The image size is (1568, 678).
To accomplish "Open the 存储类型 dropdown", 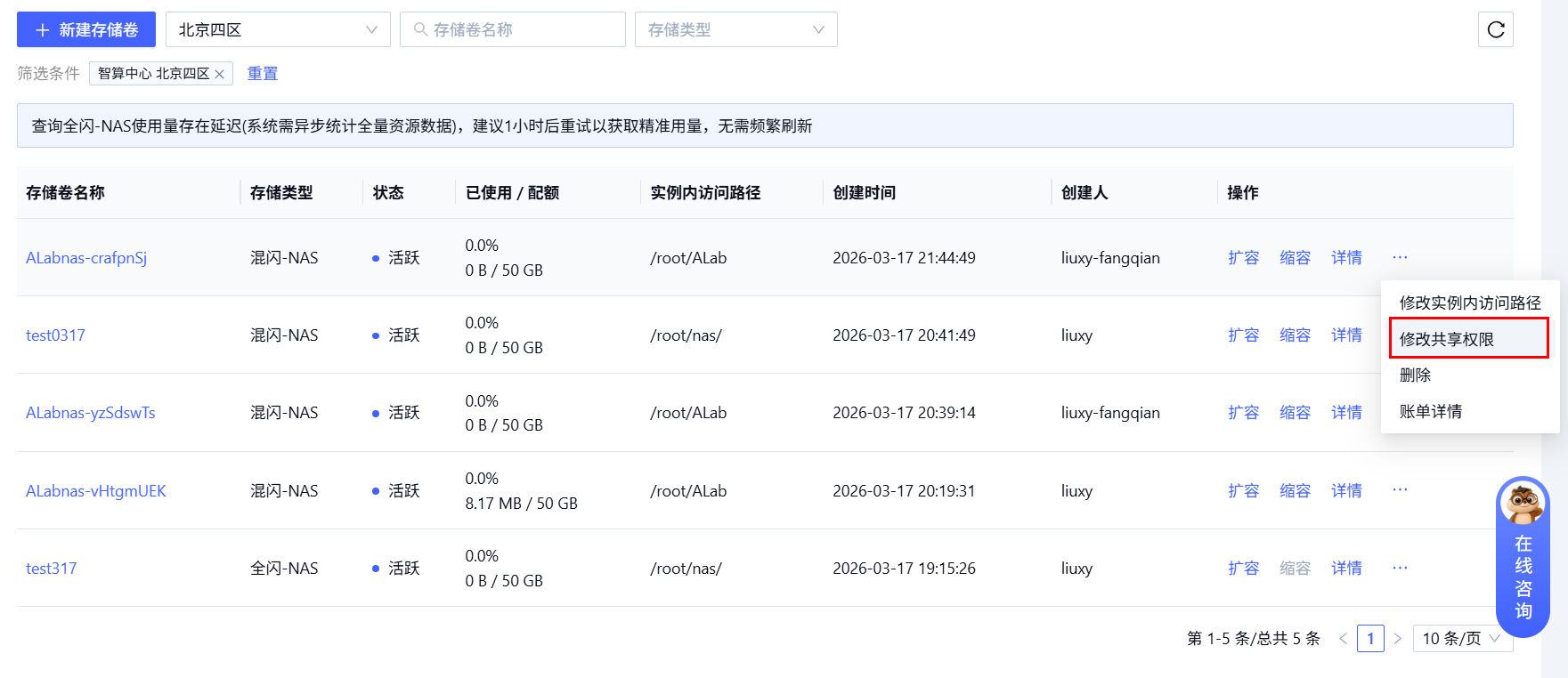I will tap(735, 29).
